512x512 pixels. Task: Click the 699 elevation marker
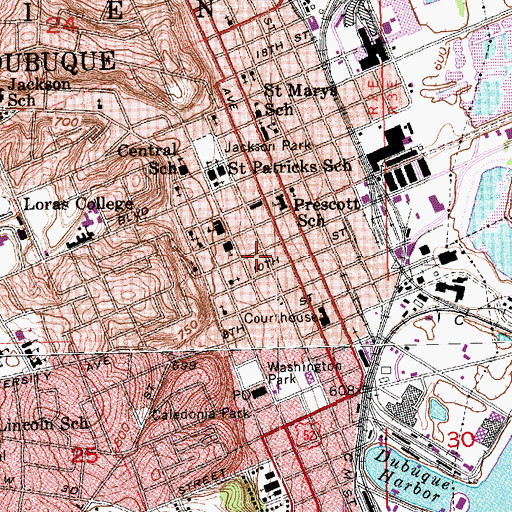[x=184, y=366]
